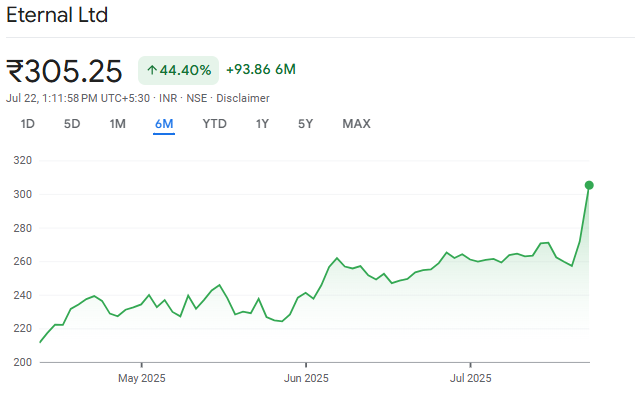Image resolution: width=635 pixels, height=397 pixels.
Task: Open the Disclaimer link
Action: (x=243, y=98)
